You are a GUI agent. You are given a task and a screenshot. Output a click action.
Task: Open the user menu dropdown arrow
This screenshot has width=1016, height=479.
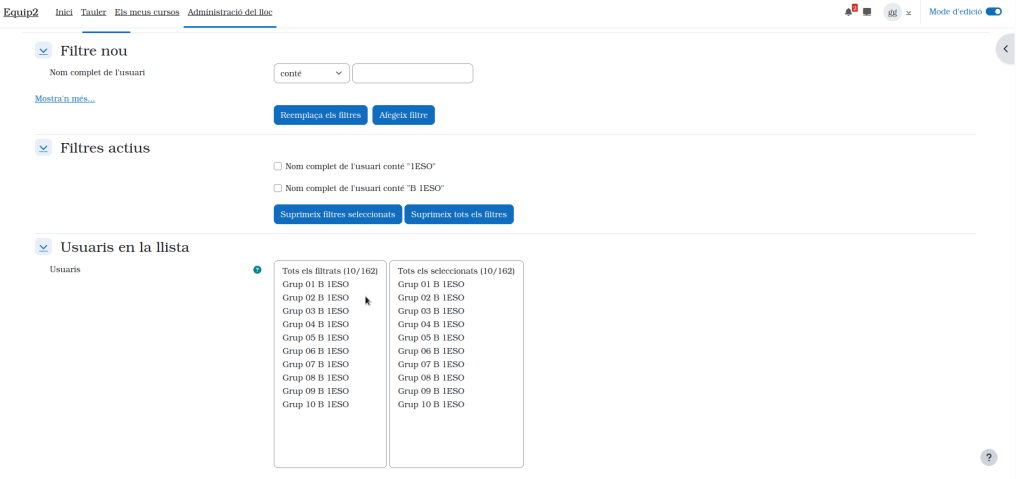908,12
